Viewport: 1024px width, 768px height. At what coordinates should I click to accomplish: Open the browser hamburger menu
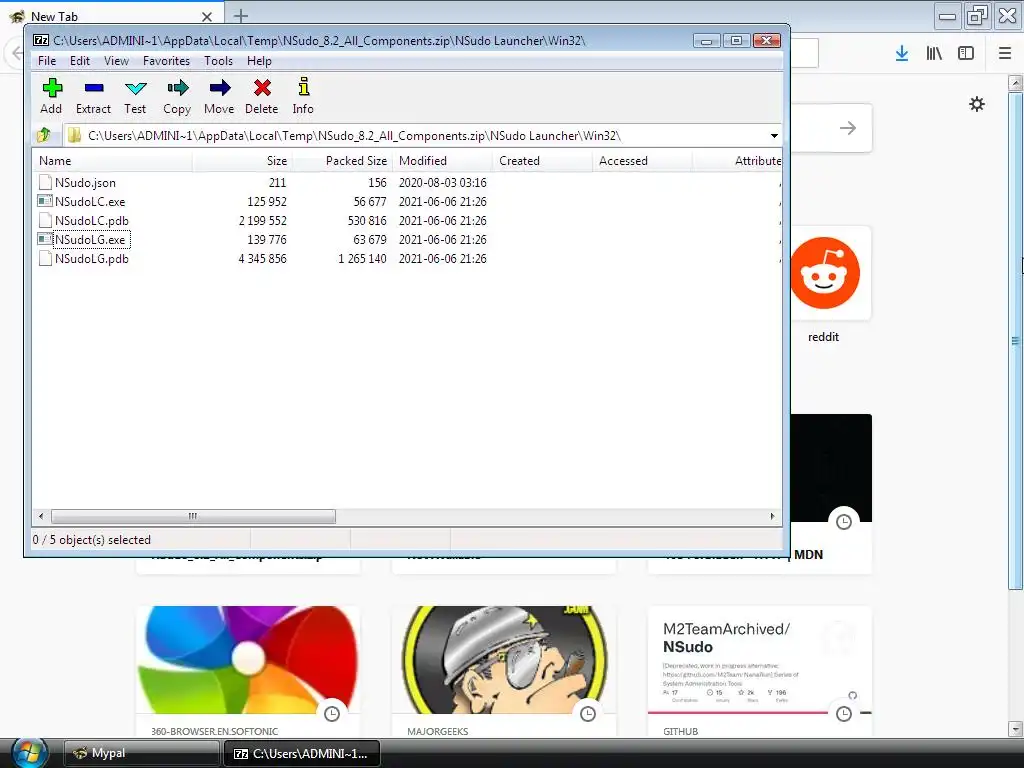1005,54
